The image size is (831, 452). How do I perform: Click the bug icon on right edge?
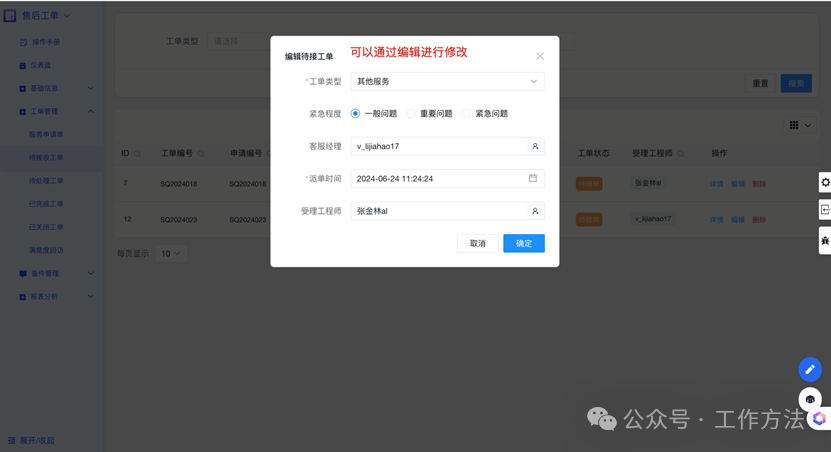tap(825, 241)
